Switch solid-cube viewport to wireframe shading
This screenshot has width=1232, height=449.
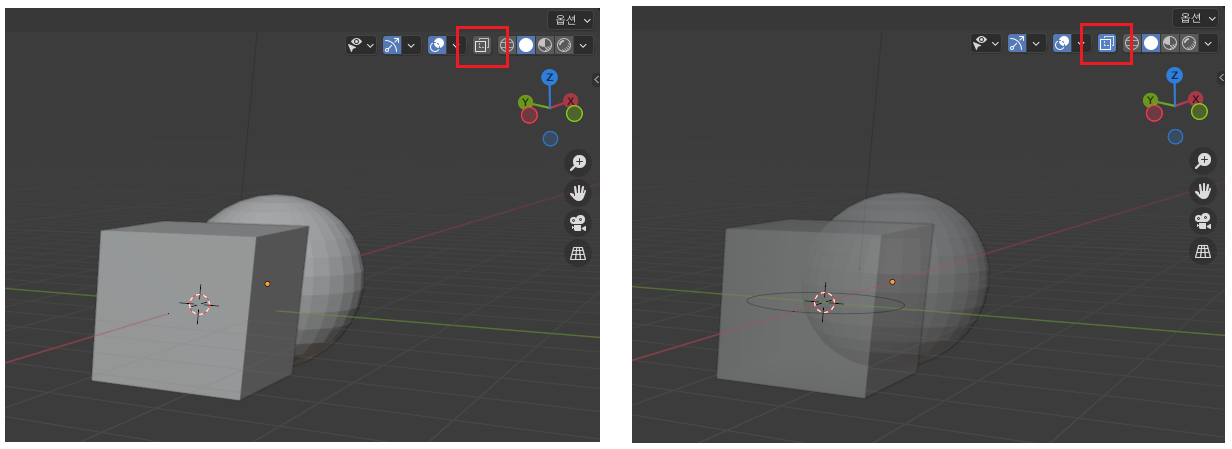pyautogui.click(x=506, y=45)
